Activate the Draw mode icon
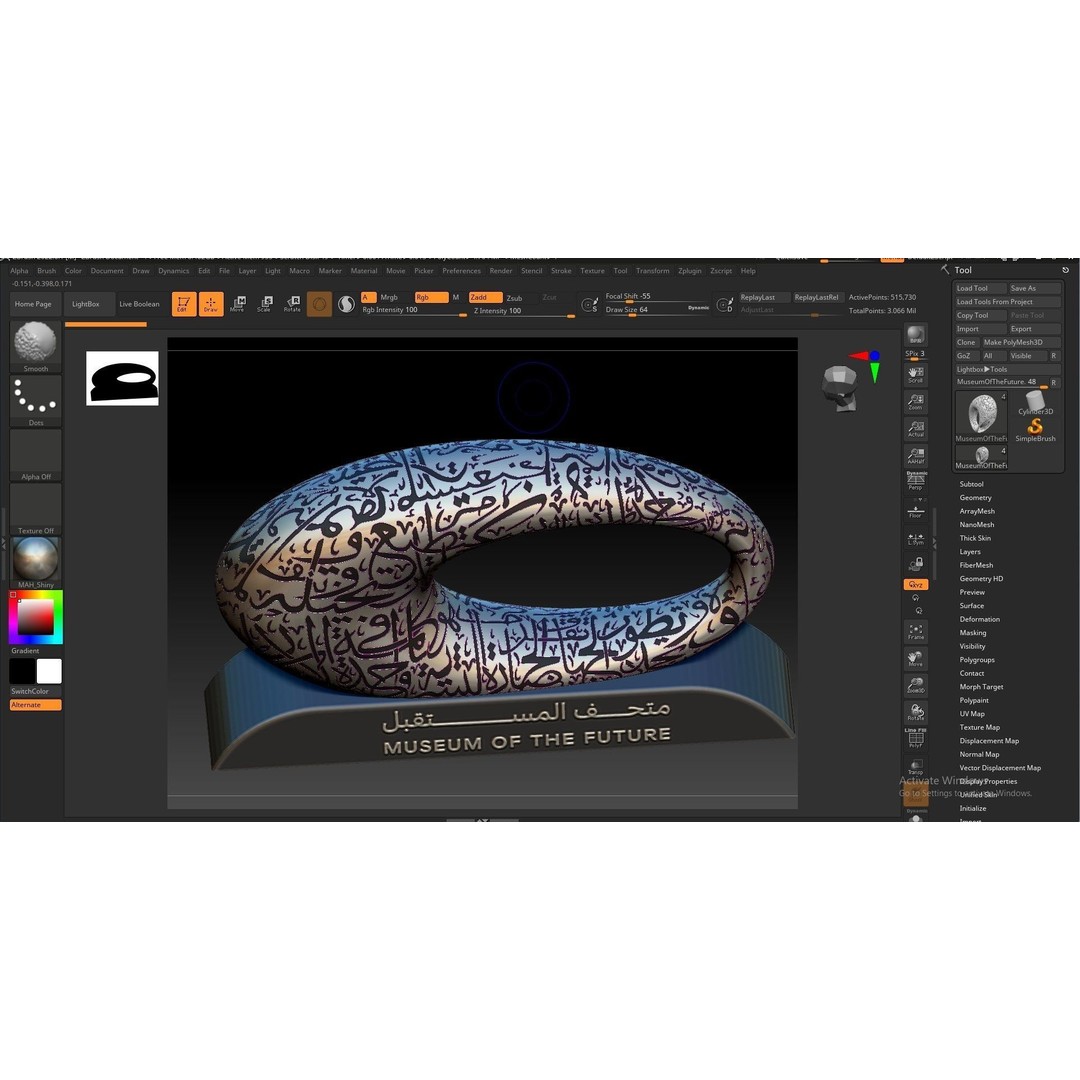This screenshot has height=1080, width=1080. pyautogui.click(x=211, y=304)
